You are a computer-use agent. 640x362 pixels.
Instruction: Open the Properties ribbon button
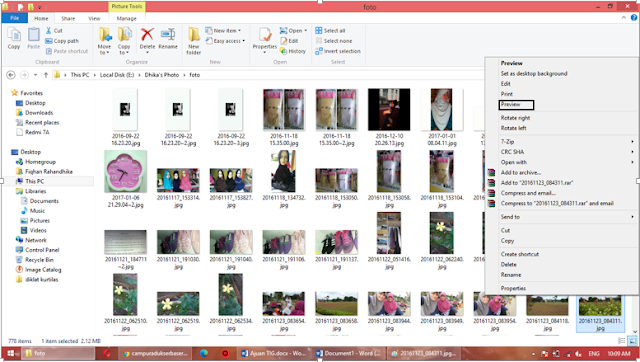click(264, 40)
